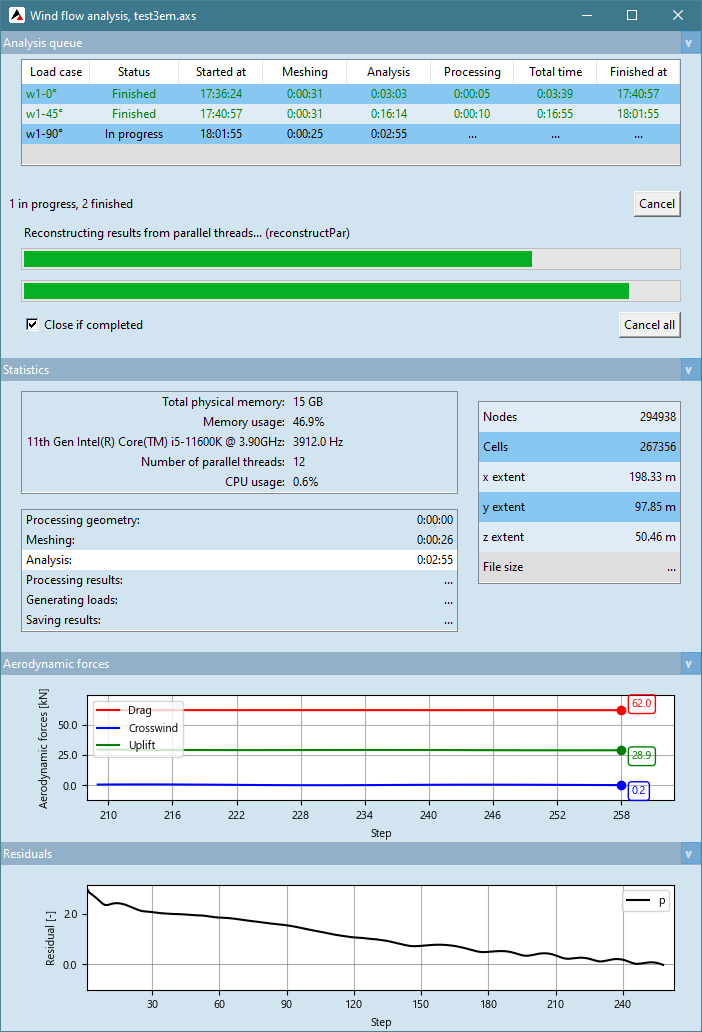Collapse the Analysis queue section
702x1032 pixels.
(688, 43)
